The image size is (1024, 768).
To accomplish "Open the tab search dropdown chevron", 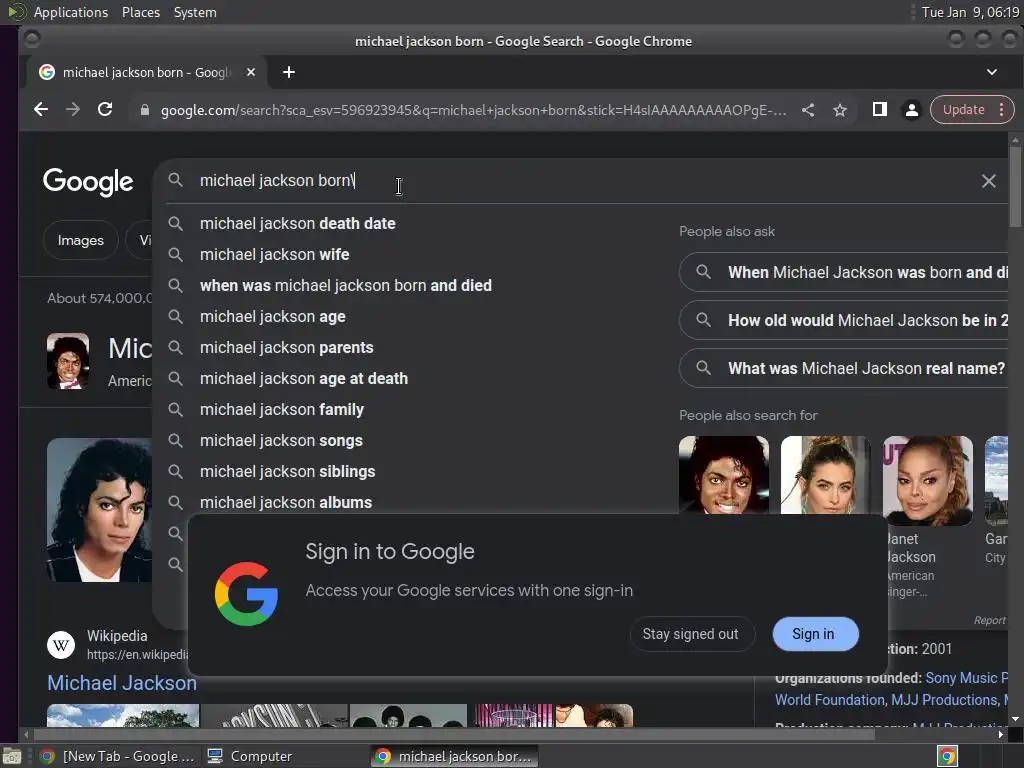I will tap(991, 72).
